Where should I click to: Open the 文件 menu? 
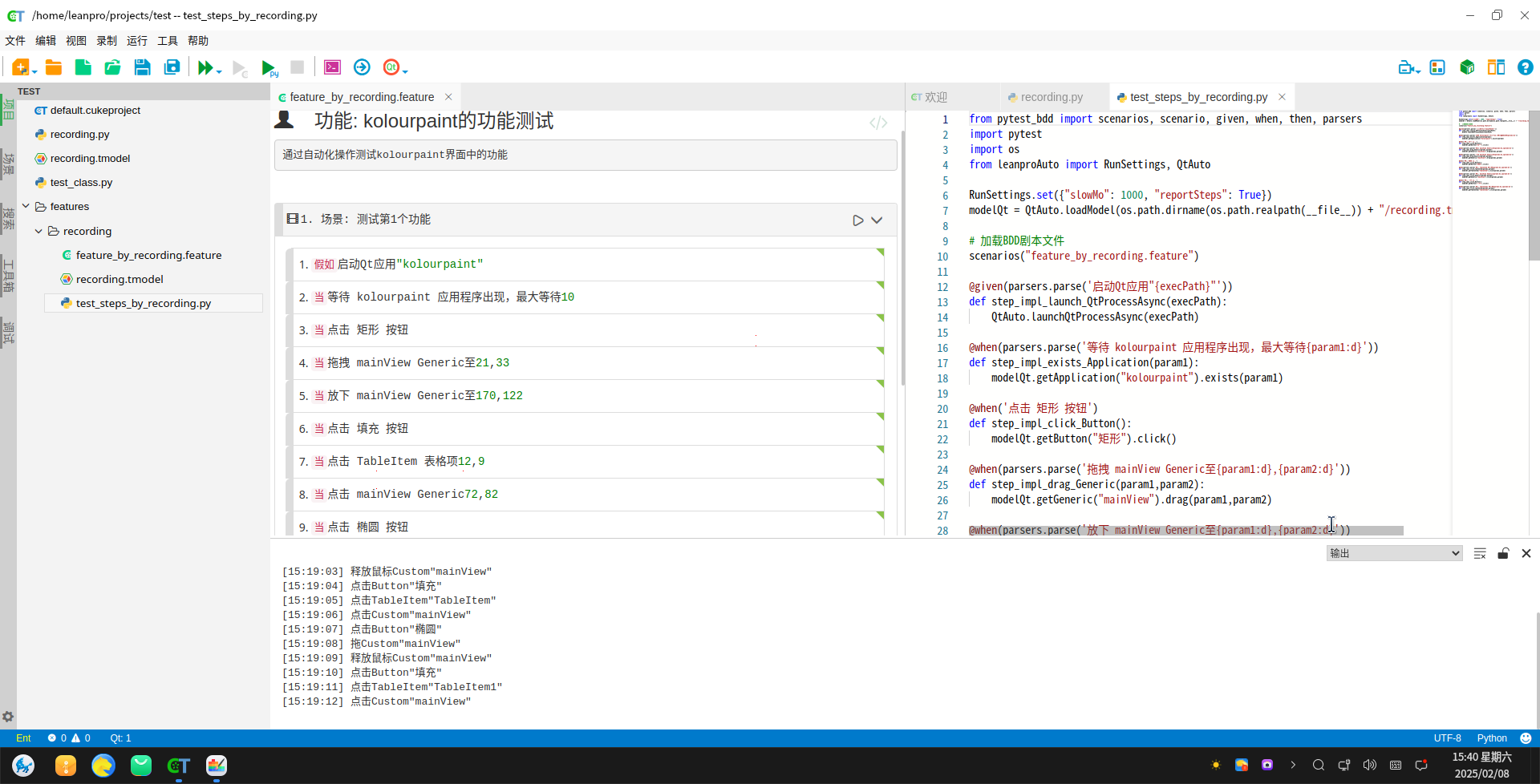15,41
